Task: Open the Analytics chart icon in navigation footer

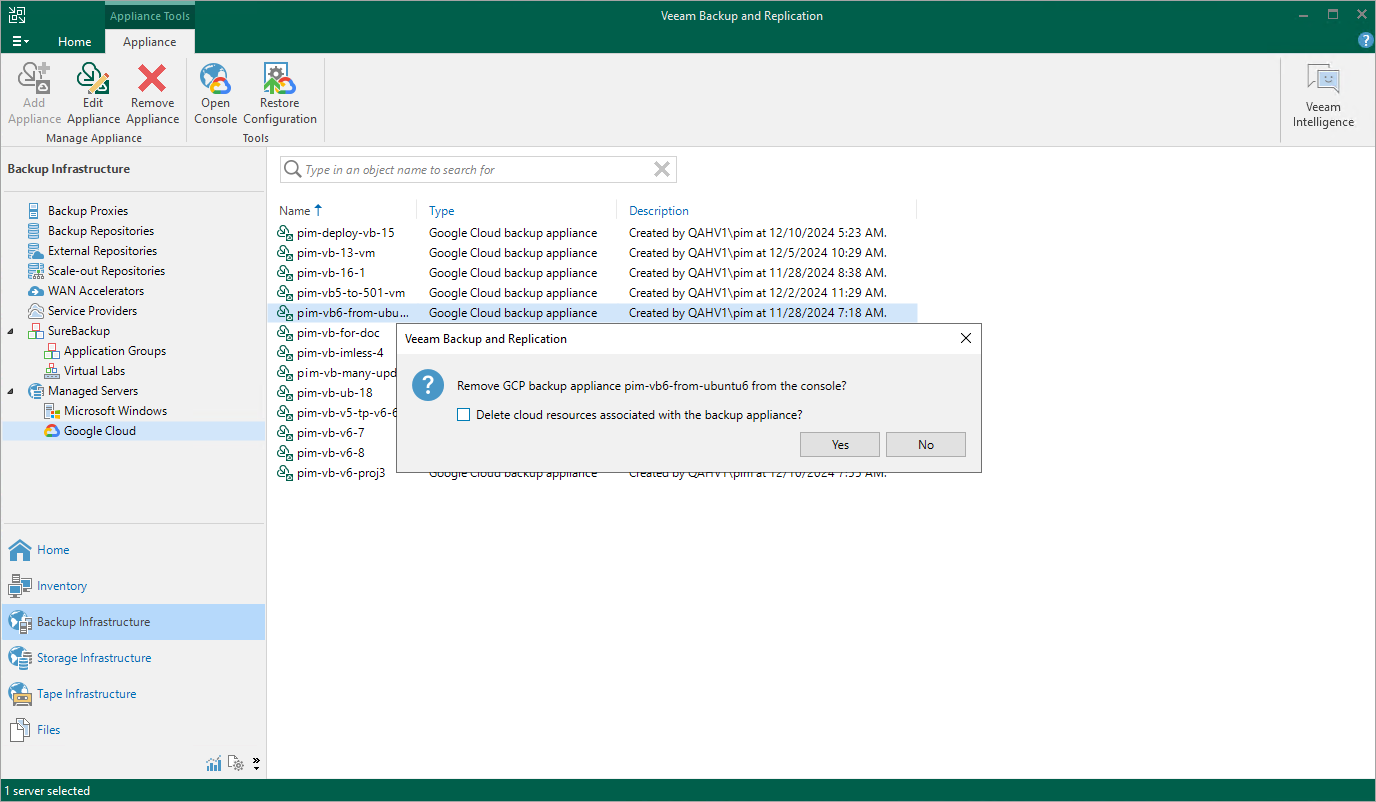Action: coord(214,764)
